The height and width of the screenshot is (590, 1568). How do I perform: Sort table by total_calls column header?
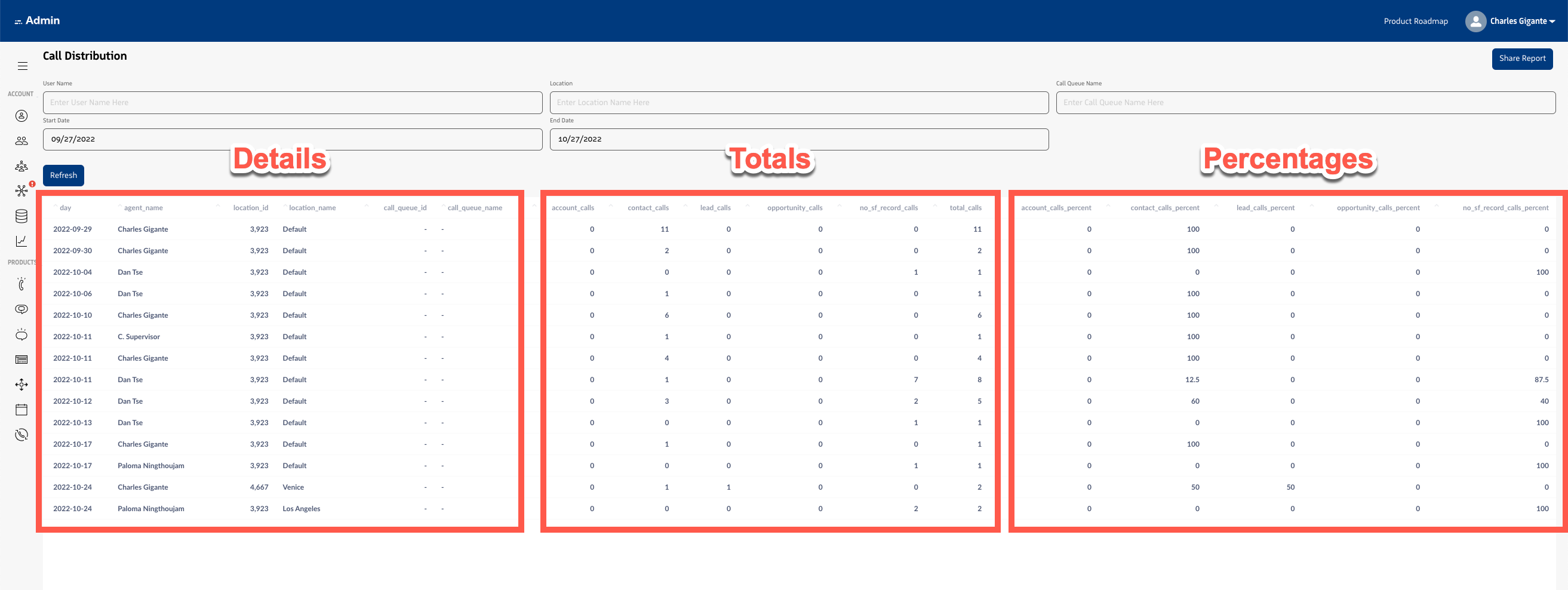coord(965,208)
